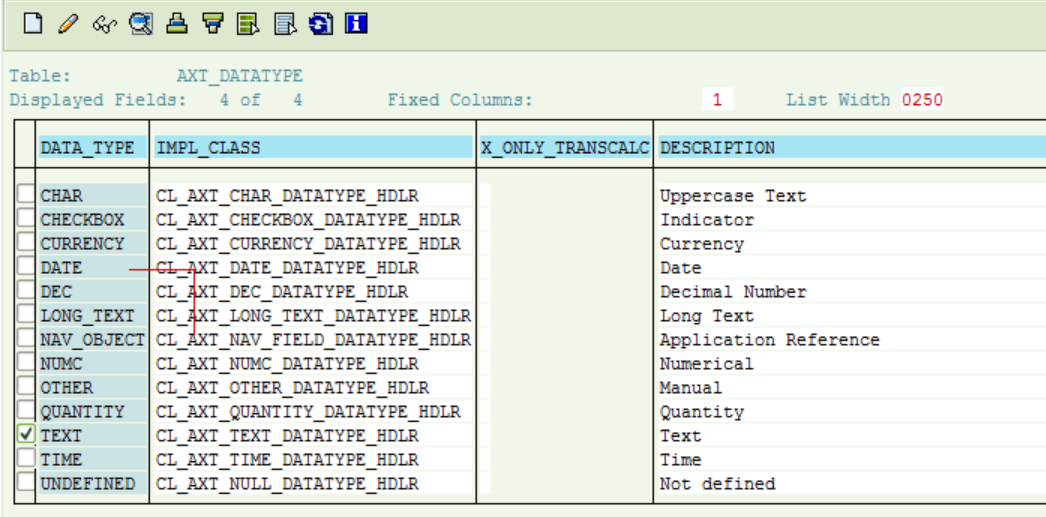Screen dimensions: 1046x517
Task: Click the Change entry pencil icon
Action: click(x=68, y=25)
